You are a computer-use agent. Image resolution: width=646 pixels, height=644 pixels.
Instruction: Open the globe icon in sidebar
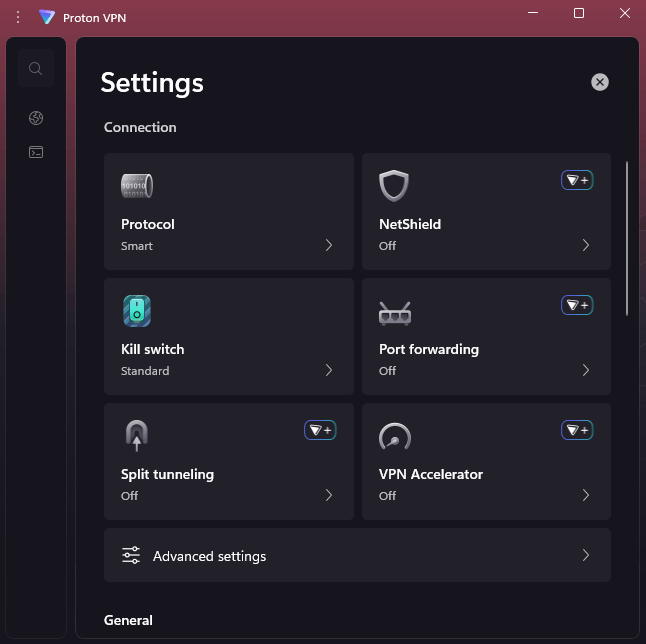[x=36, y=119]
